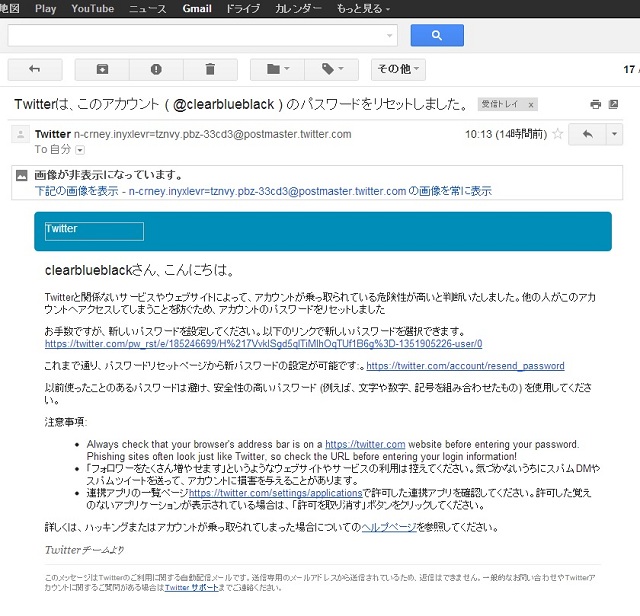Image resolution: width=640 pixels, height=616 pixels.
Task: Expand もっと見る menu
Action: click(363, 9)
